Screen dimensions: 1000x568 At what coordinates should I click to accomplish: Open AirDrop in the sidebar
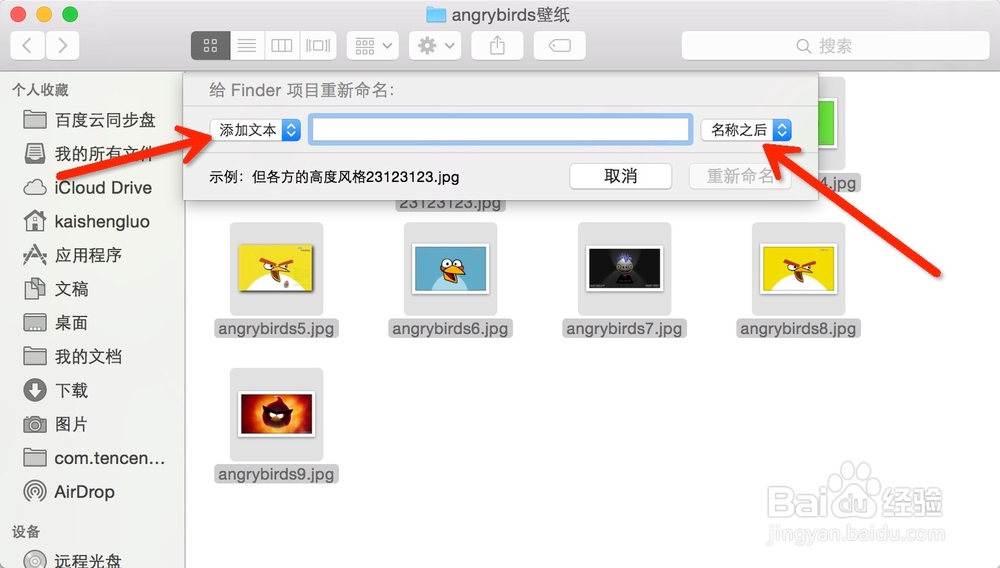pyautogui.click(x=70, y=492)
